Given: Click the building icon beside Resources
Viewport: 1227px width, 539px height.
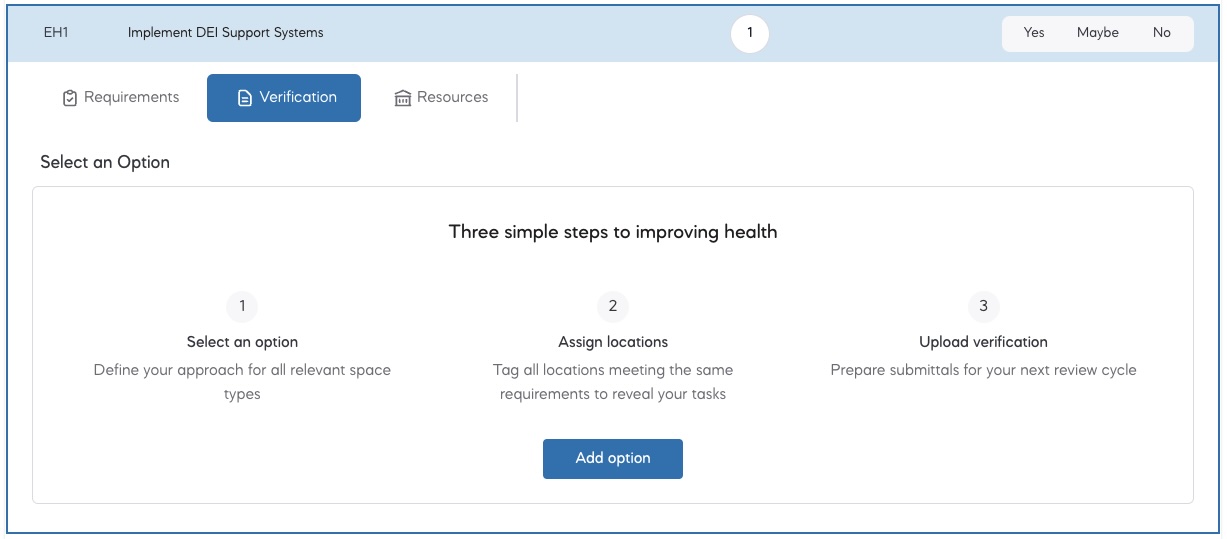Looking at the screenshot, I should click(403, 98).
